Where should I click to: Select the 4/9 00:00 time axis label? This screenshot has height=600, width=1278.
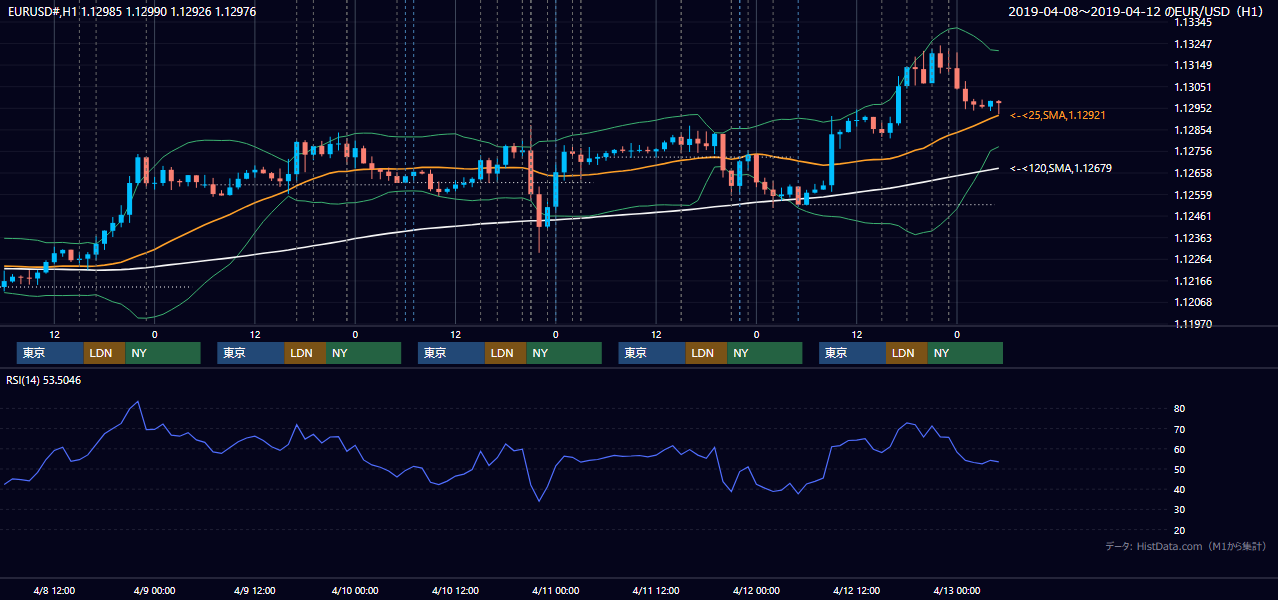(154, 590)
